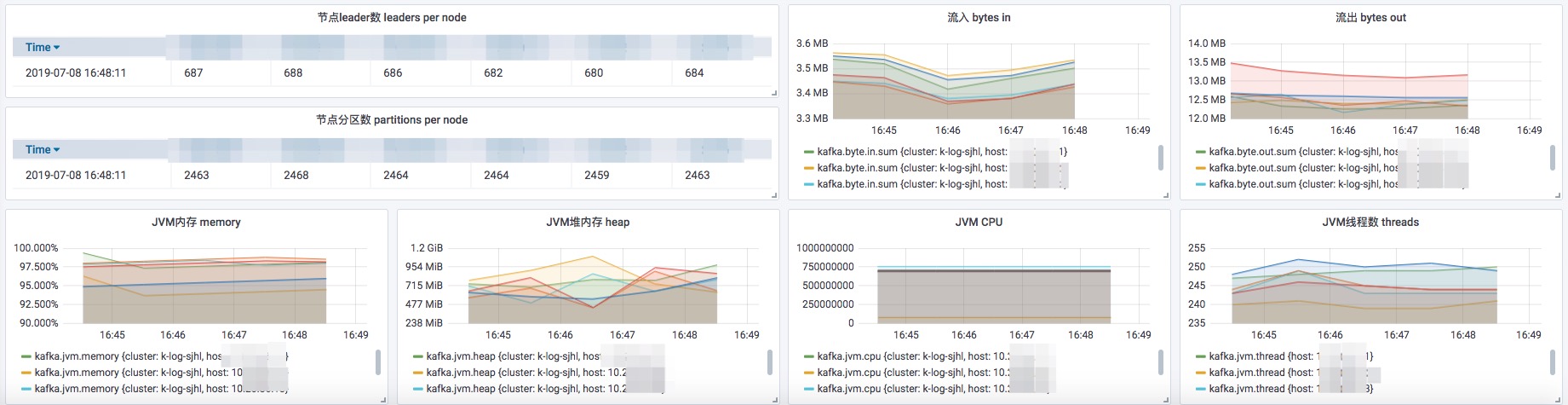
Task: Open the JVM线程数 threads panel title menu
Action: (x=1370, y=223)
